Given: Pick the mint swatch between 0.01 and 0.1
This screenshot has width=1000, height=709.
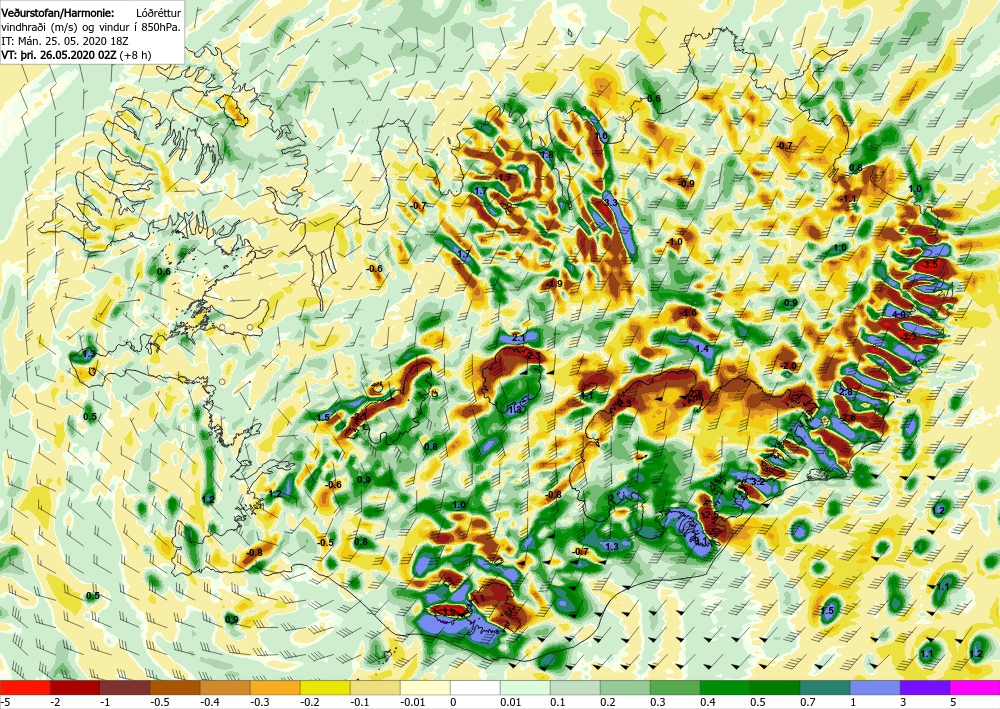Looking at the screenshot, I should tap(525, 688).
